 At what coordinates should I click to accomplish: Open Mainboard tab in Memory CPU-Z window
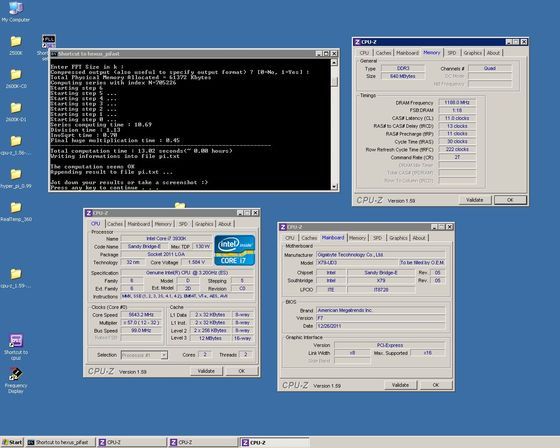pos(407,53)
